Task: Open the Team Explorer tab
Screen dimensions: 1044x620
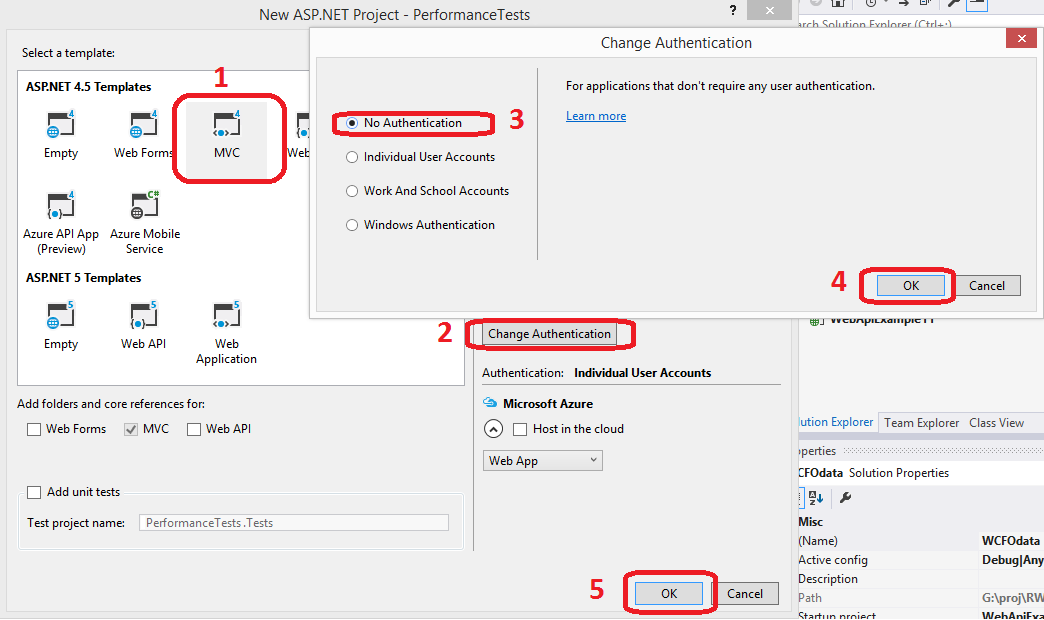Action: tap(921, 423)
